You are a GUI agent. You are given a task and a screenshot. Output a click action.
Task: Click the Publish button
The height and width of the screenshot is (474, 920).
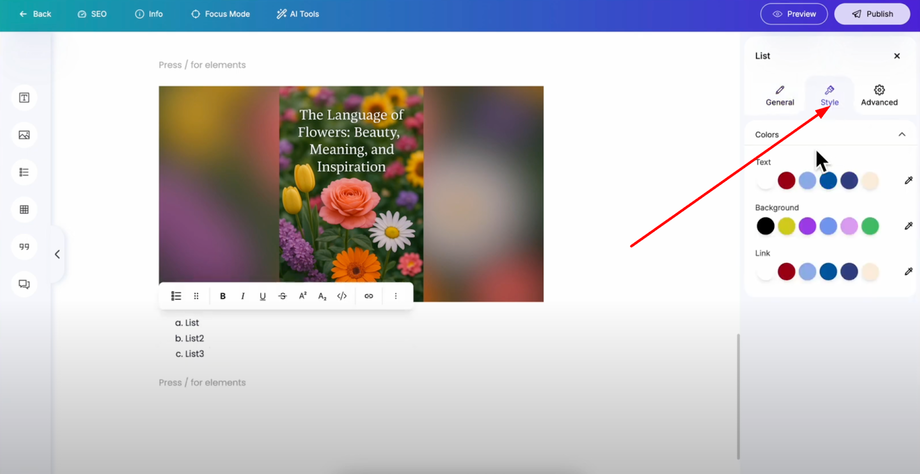click(872, 14)
